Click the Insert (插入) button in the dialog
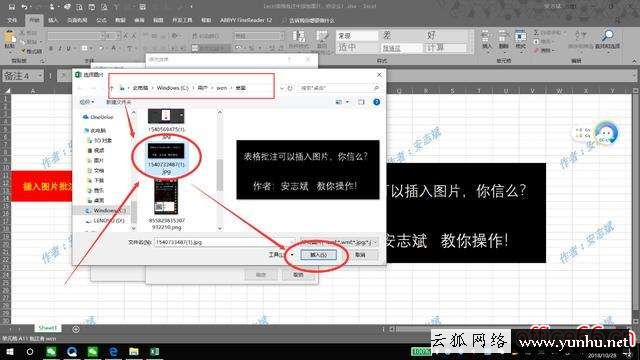 318,255
